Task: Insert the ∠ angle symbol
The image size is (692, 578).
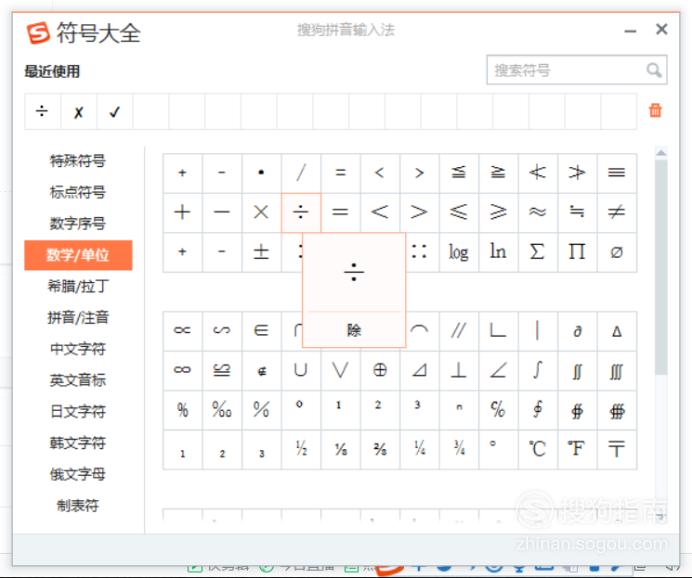Action: (x=498, y=370)
